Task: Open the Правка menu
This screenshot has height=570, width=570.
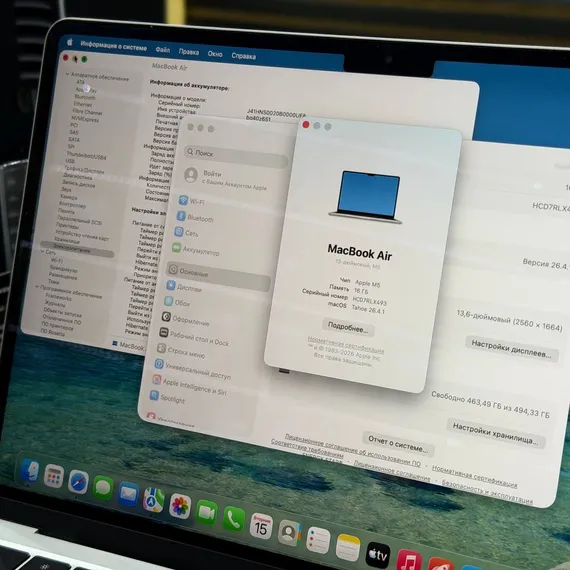Action: coord(189,52)
